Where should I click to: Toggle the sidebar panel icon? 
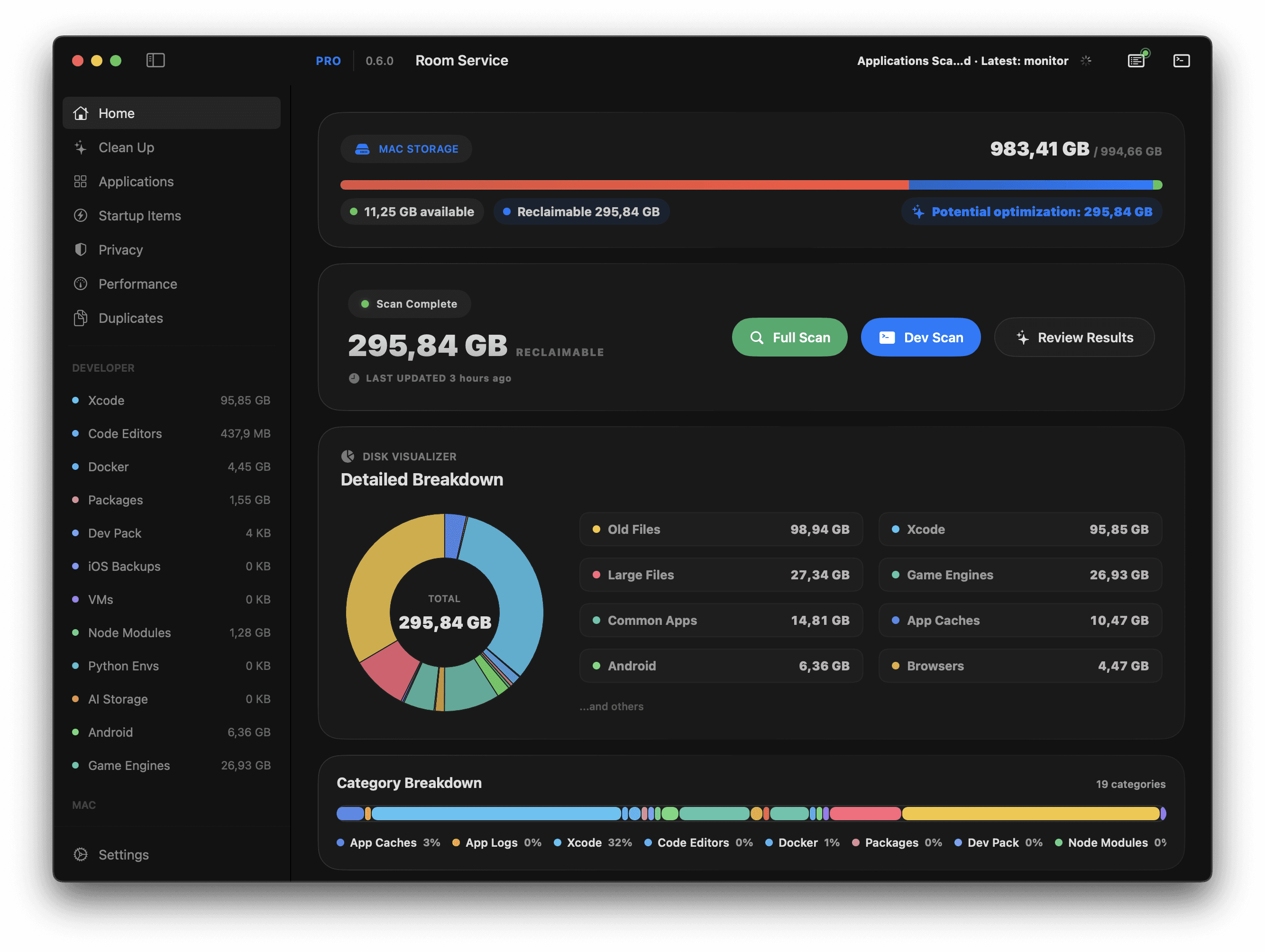155,61
